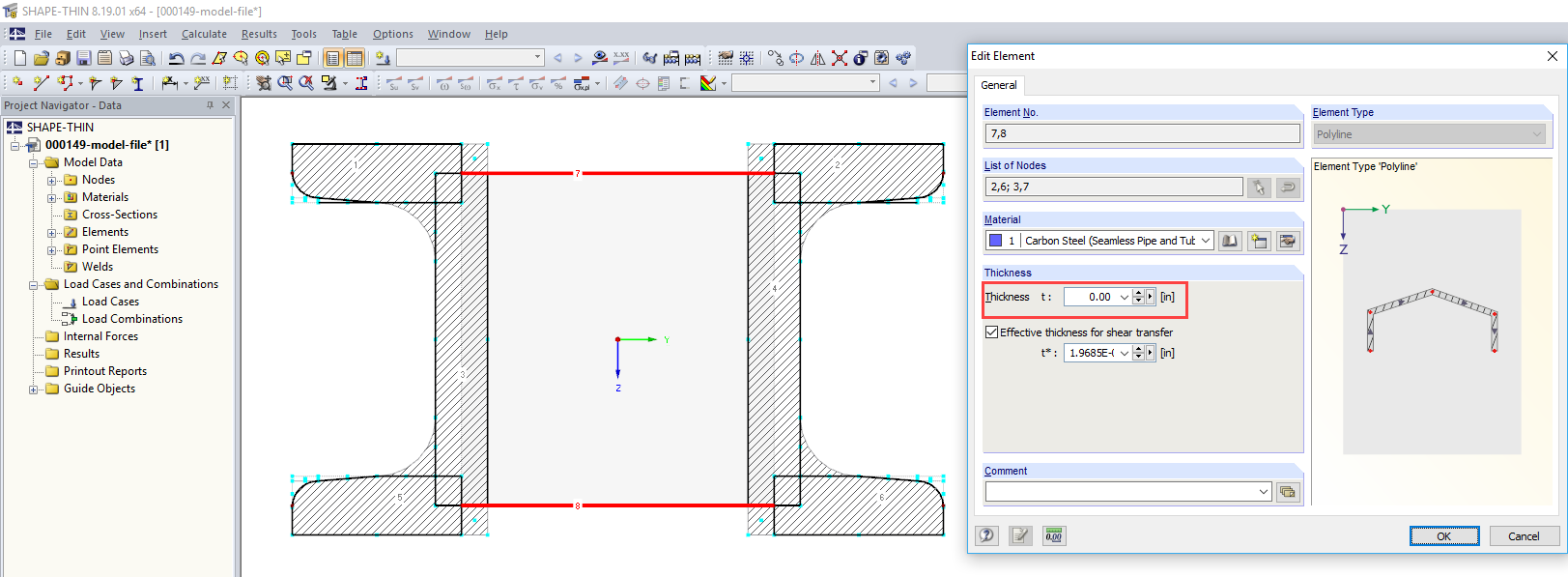Click the edit material icon

pyautogui.click(x=1288, y=241)
